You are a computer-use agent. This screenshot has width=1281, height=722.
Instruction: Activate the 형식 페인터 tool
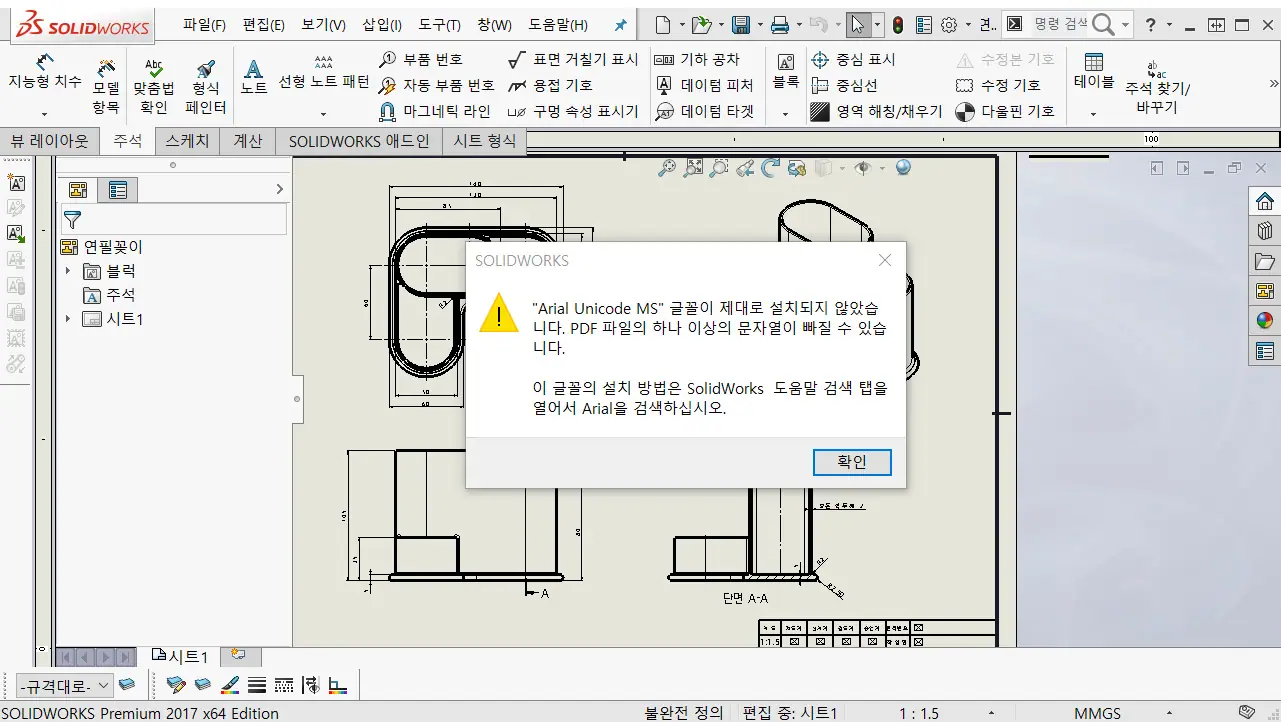pos(206,85)
